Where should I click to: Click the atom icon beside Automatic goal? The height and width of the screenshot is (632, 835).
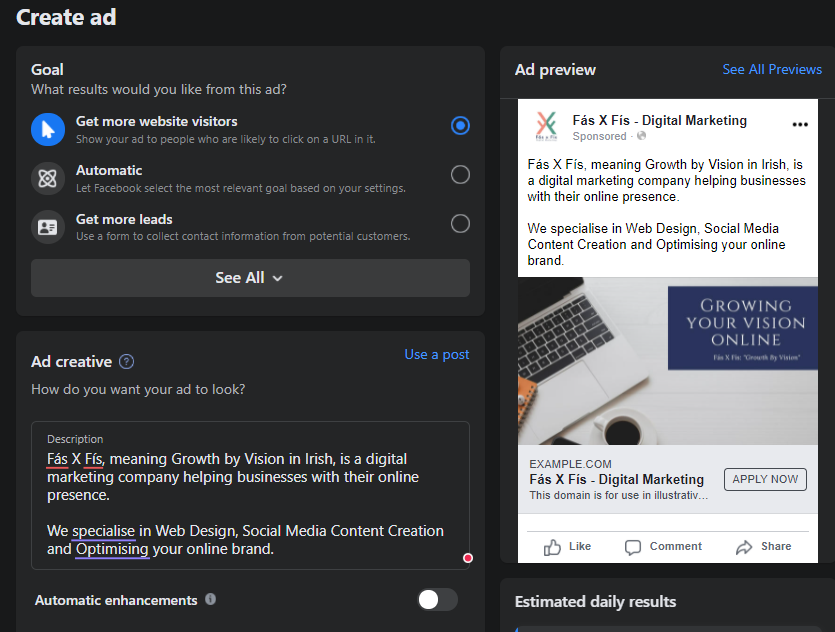click(48, 178)
